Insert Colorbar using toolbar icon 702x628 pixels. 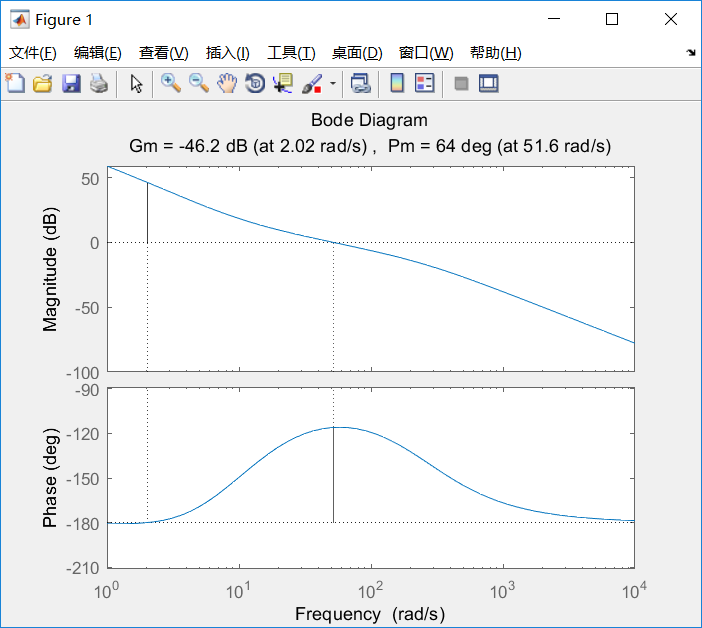click(397, 83)
